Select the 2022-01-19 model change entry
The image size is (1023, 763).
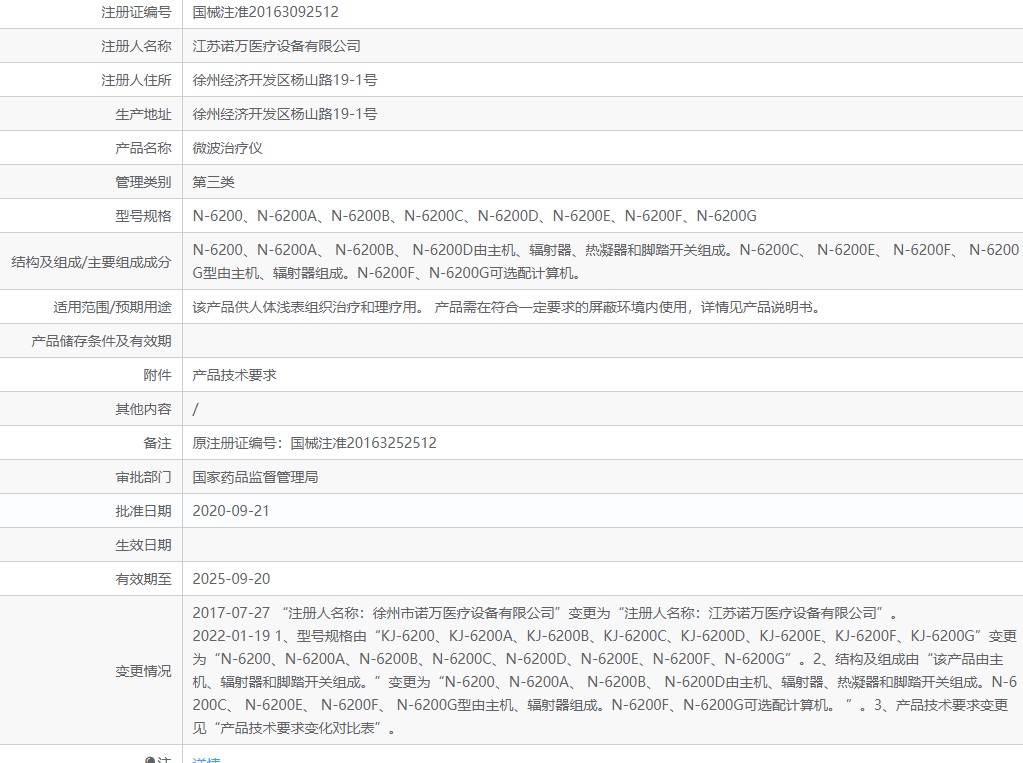coord(605,682)
